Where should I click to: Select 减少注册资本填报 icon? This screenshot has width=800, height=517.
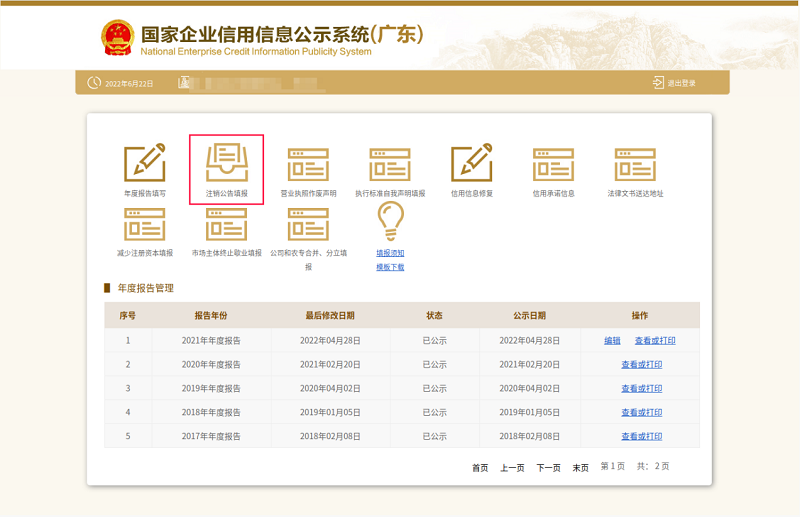coord(144,224)
